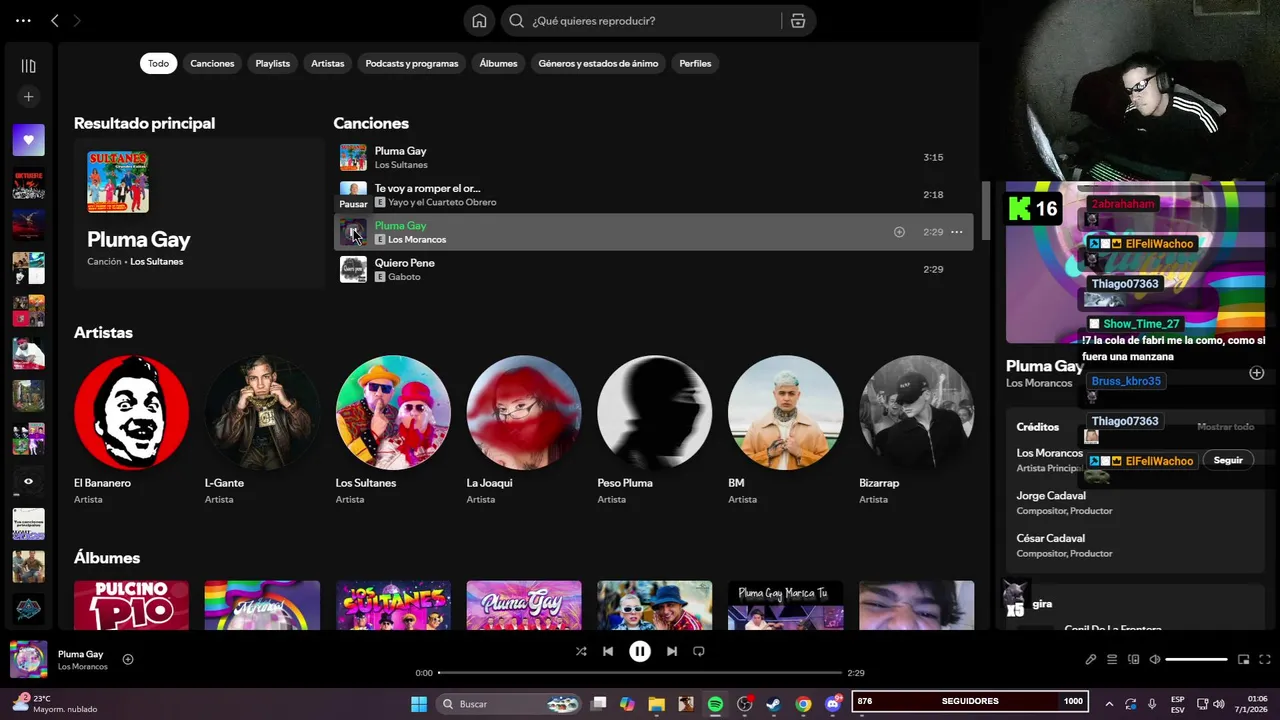Adjust the volume slider
The height and width of the screenshot is (720, 1280).
1196,659
